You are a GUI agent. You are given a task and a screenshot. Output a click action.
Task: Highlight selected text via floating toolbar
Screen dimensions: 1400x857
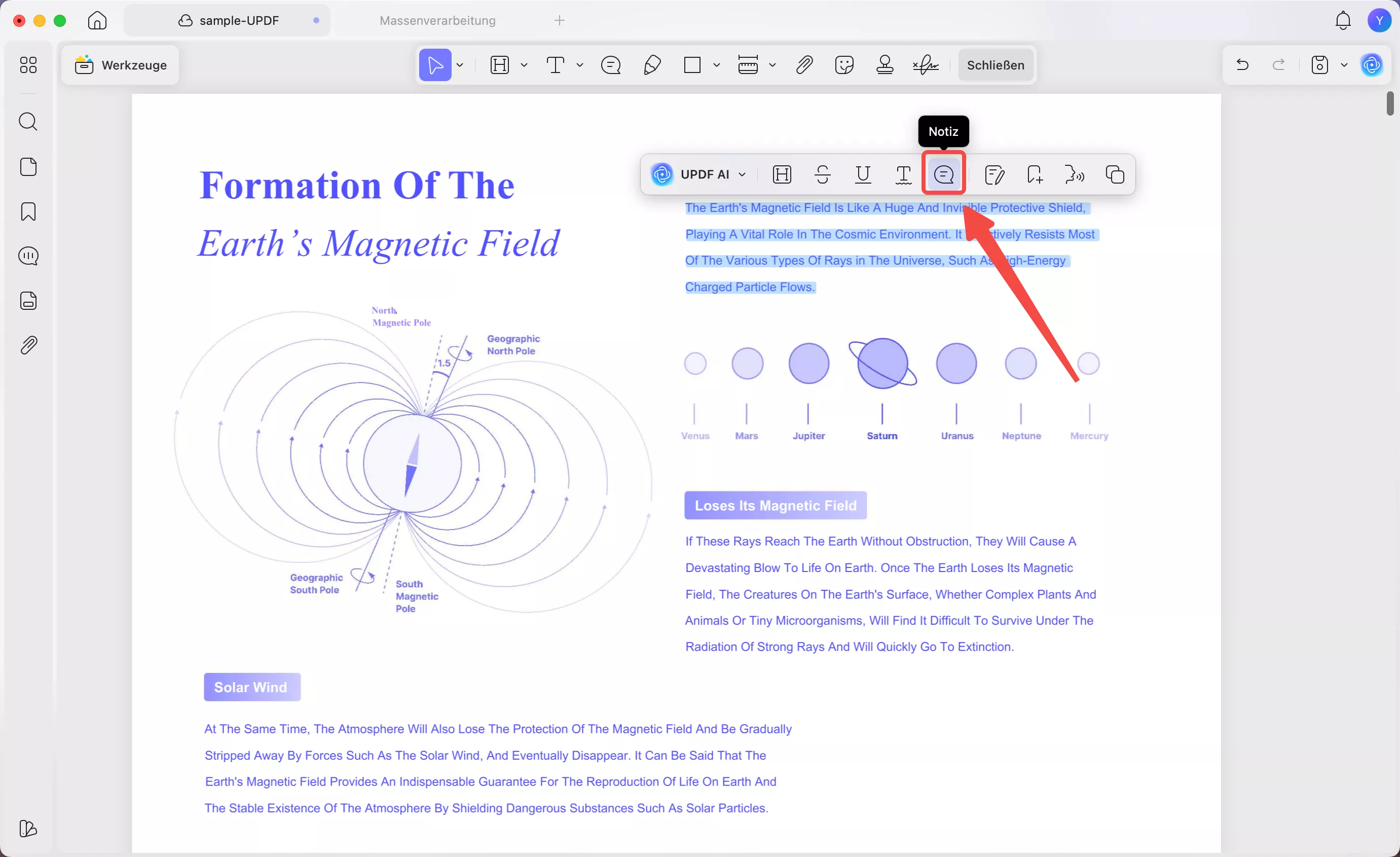pyautogui.click(x=783, y=174)
